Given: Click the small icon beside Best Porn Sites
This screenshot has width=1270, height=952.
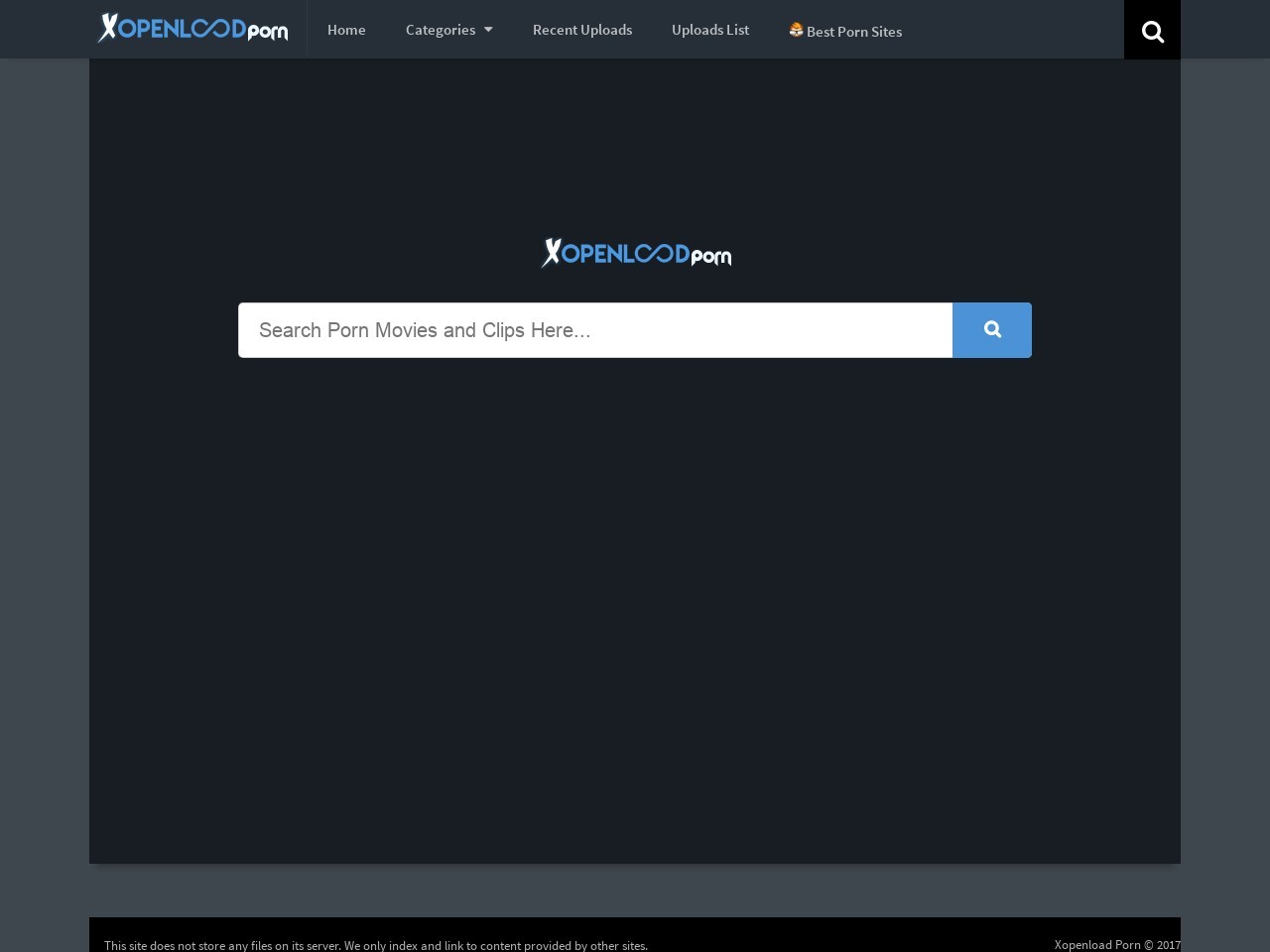Looking at the screenshot, I should (796, 30).
